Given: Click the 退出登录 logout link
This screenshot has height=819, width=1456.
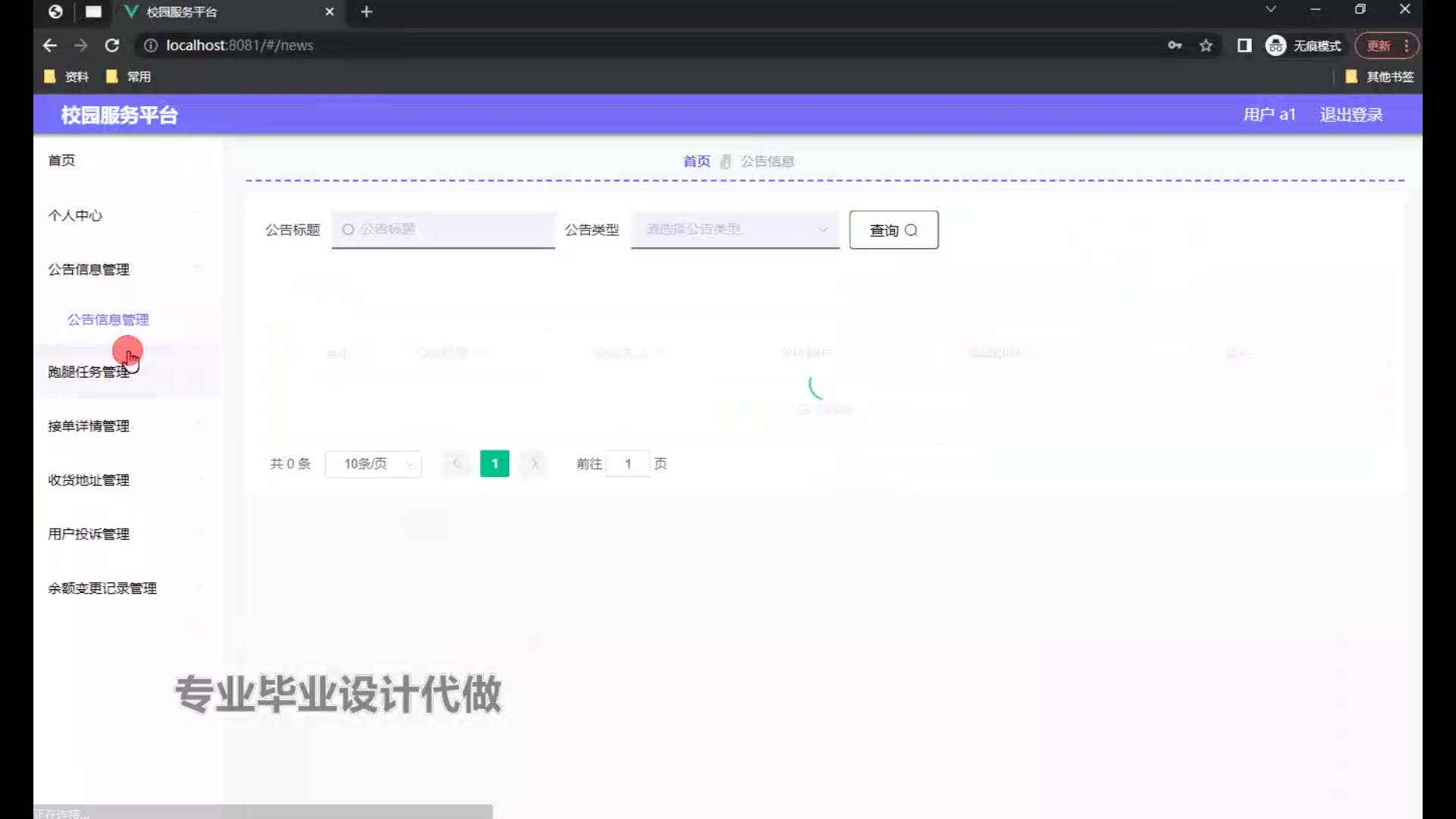Looking at the screenshot, I should point(1351,115).
